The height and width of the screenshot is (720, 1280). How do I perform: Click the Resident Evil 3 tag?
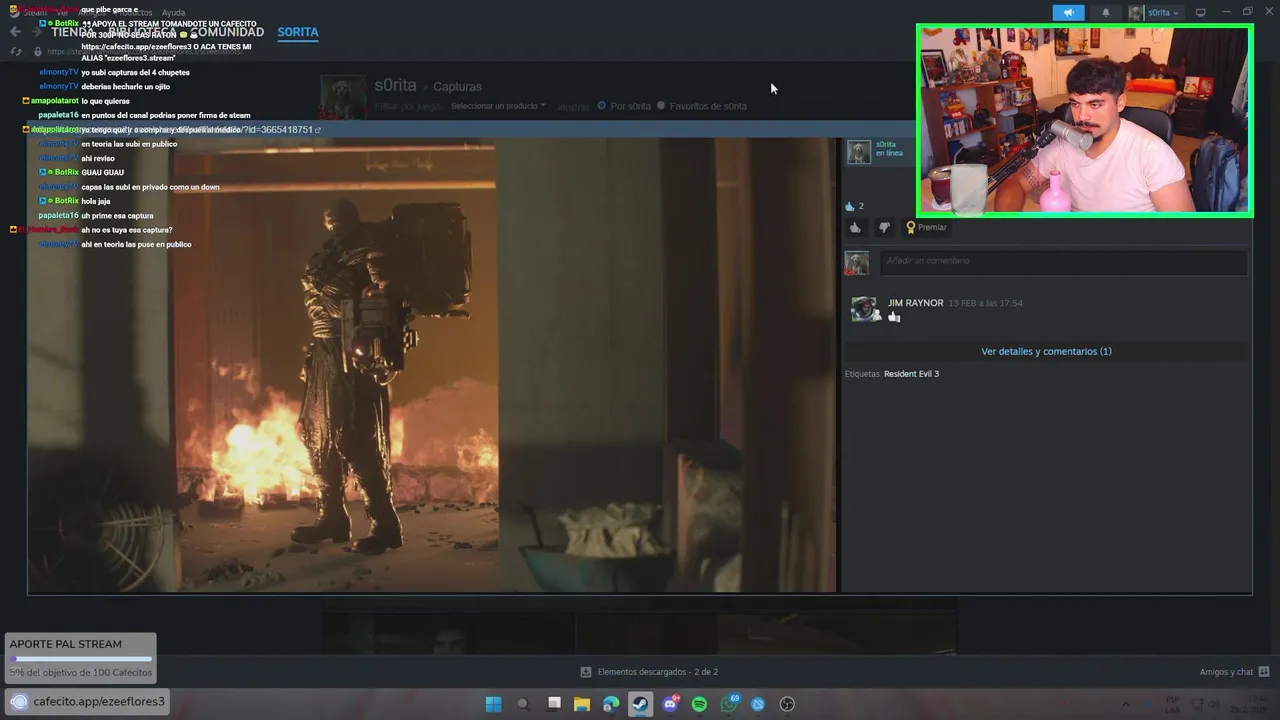click(911, 374)
